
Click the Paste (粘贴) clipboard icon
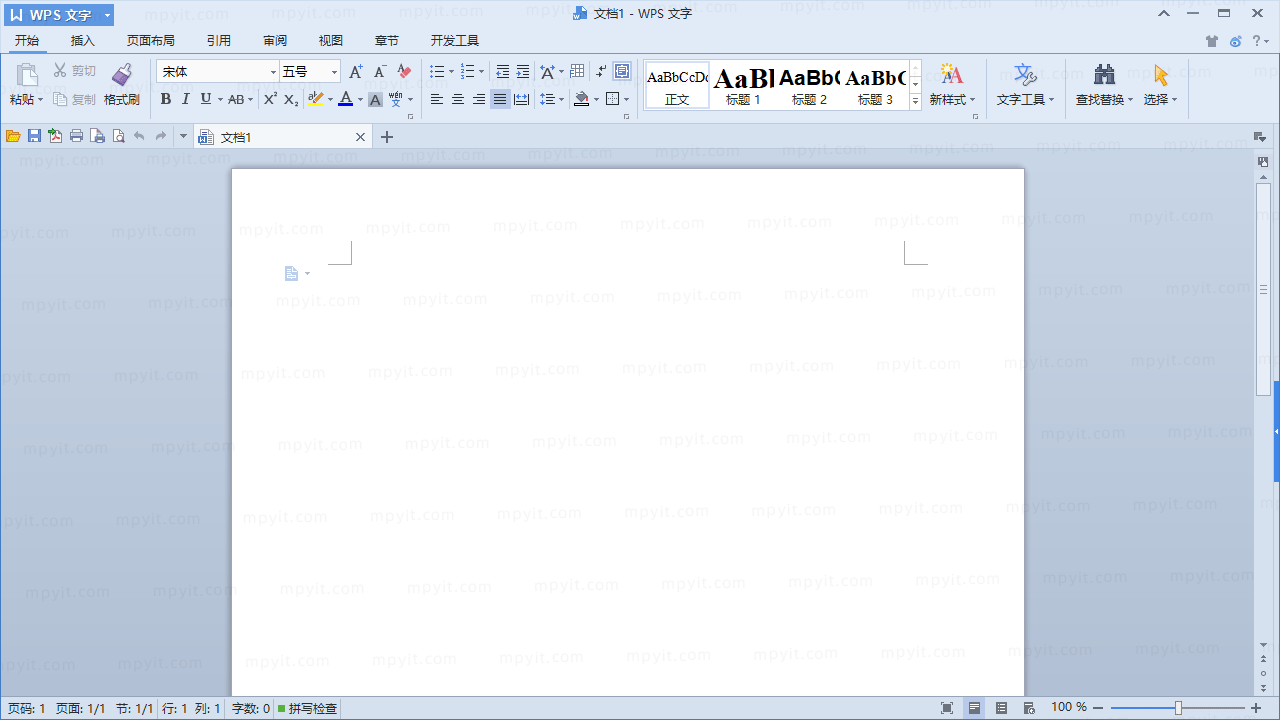tap(27, 75)
